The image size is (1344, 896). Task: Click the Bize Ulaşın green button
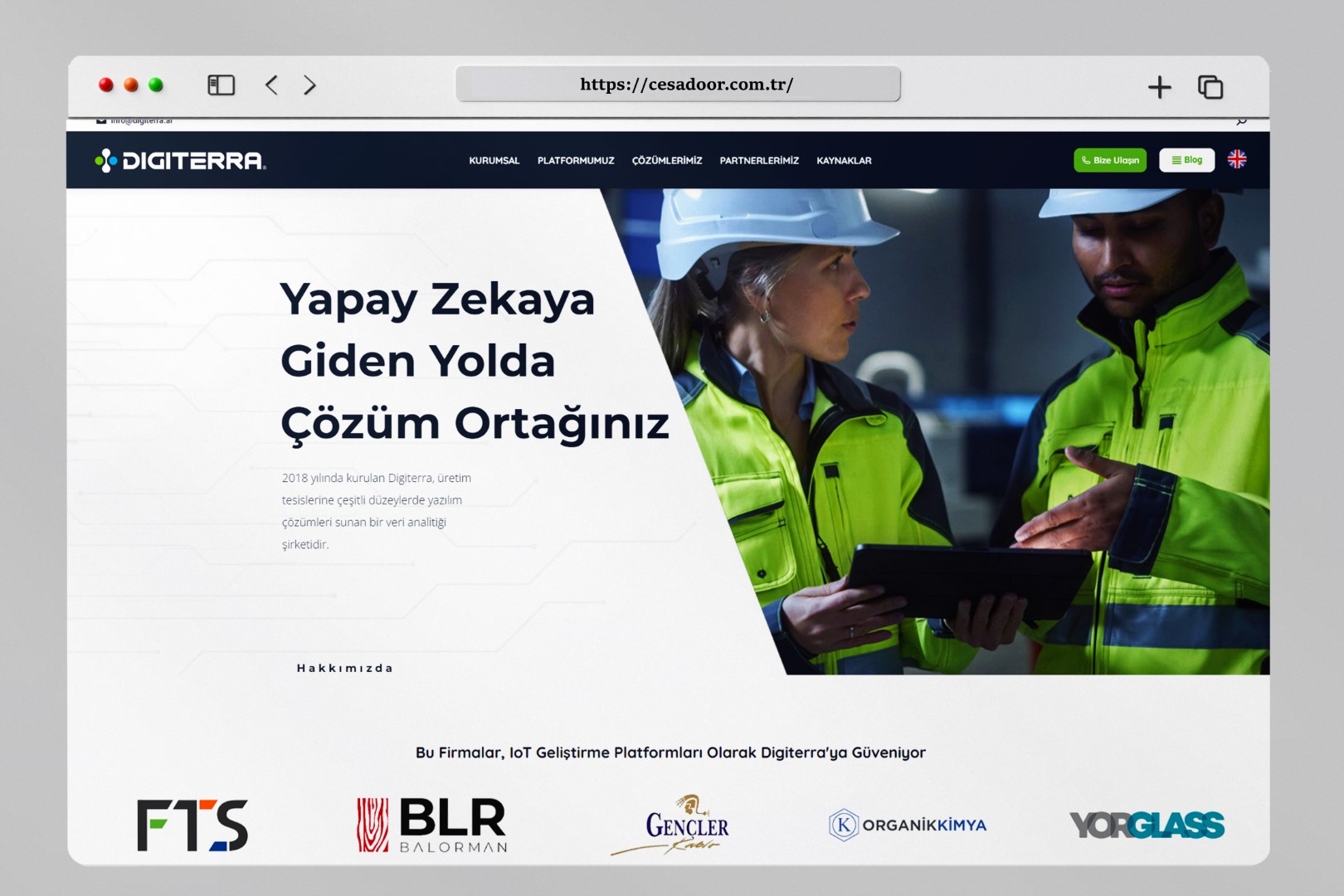(x=1110, y=160)
